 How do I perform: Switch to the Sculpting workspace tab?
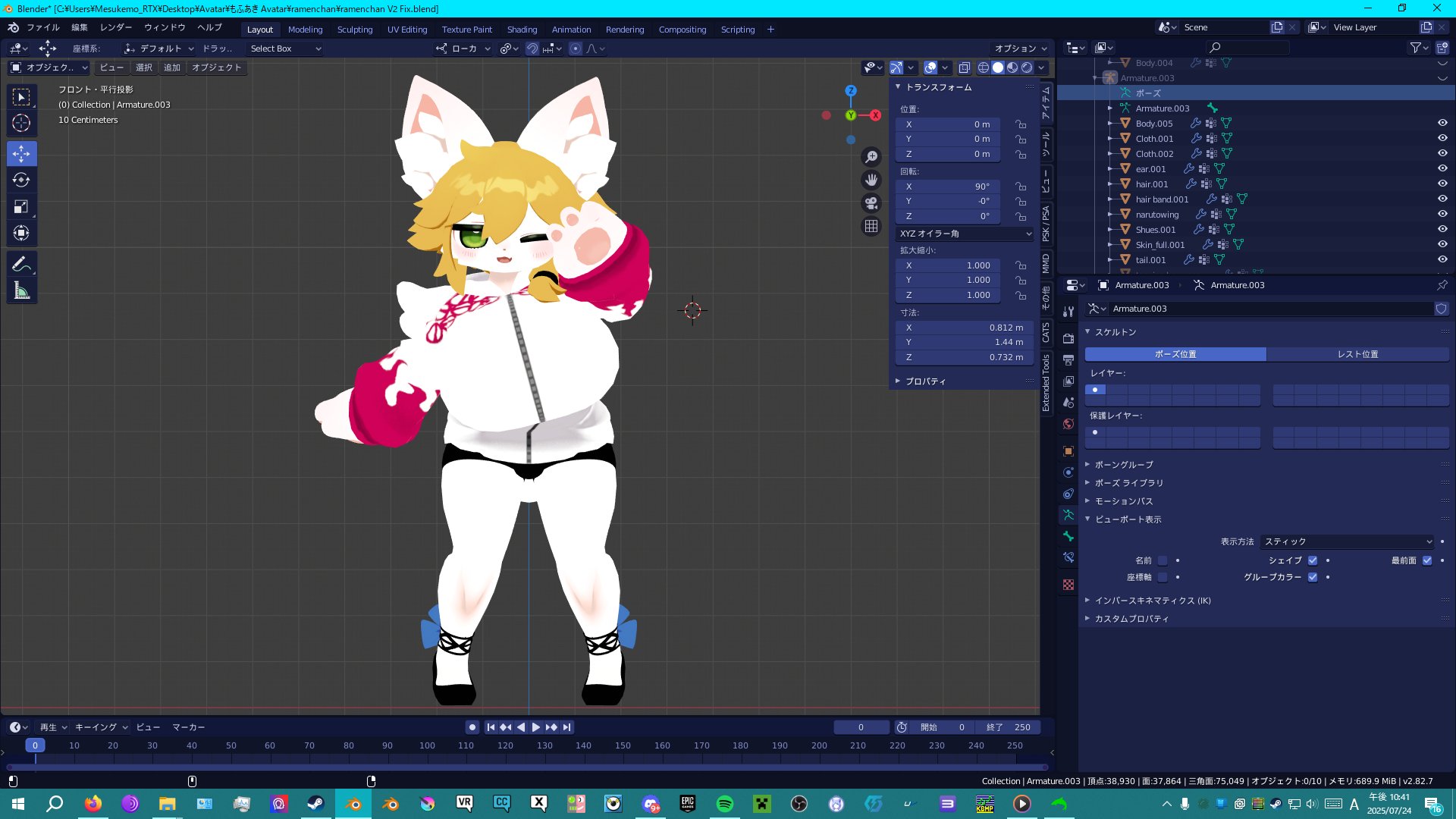coord(355,30)
